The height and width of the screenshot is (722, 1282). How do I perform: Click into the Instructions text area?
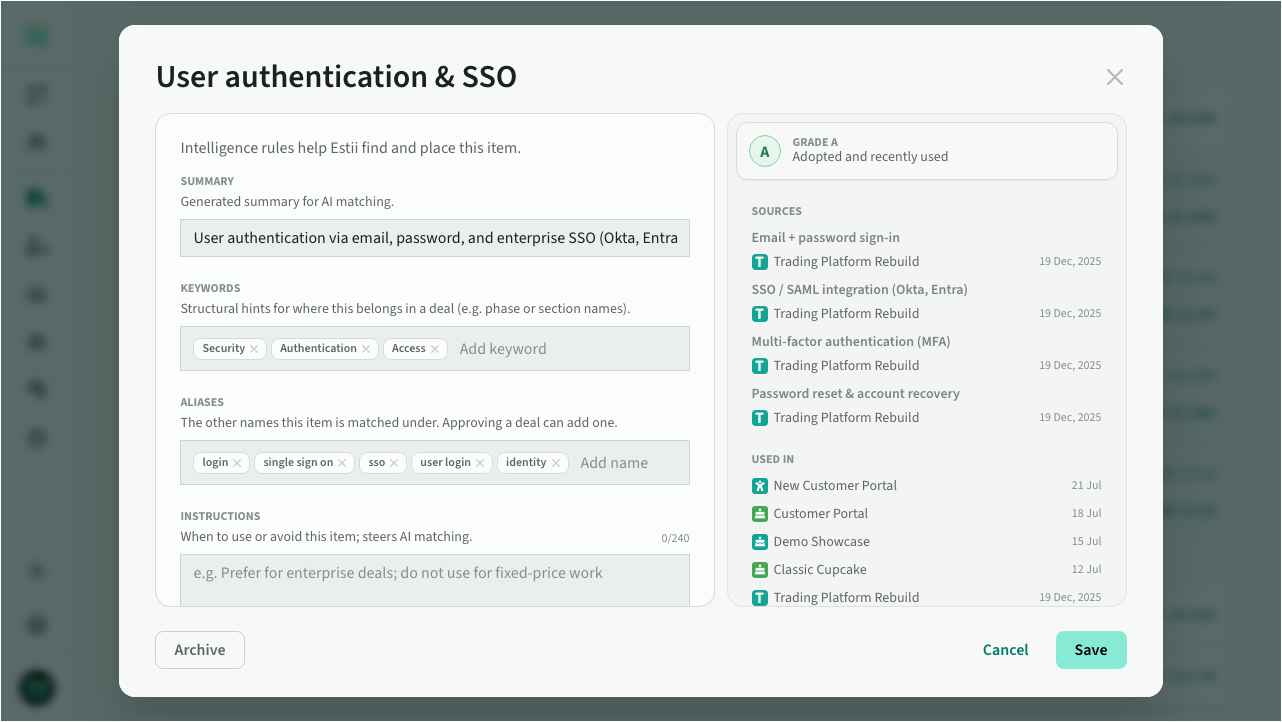[435, 580]
